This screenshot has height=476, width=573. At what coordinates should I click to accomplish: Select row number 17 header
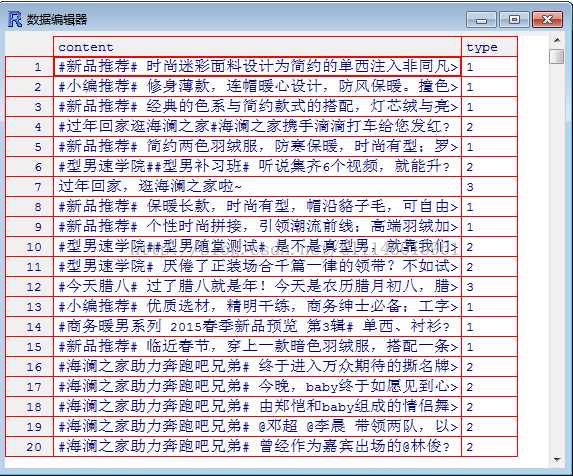pos(30,387)
